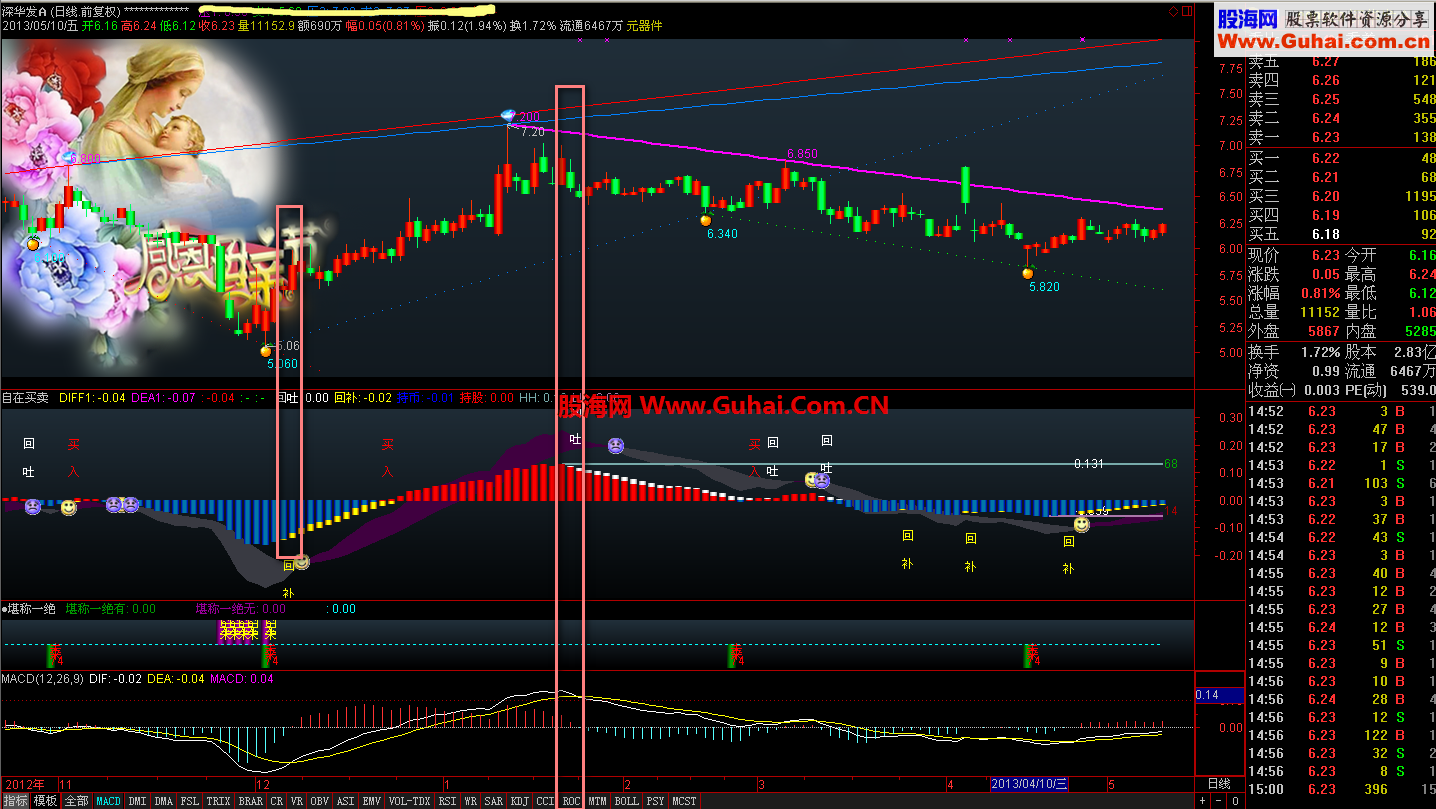Switch to ASI indicator tab
The height and width of the screenshot is (809, 1436).
coord(346,801)
